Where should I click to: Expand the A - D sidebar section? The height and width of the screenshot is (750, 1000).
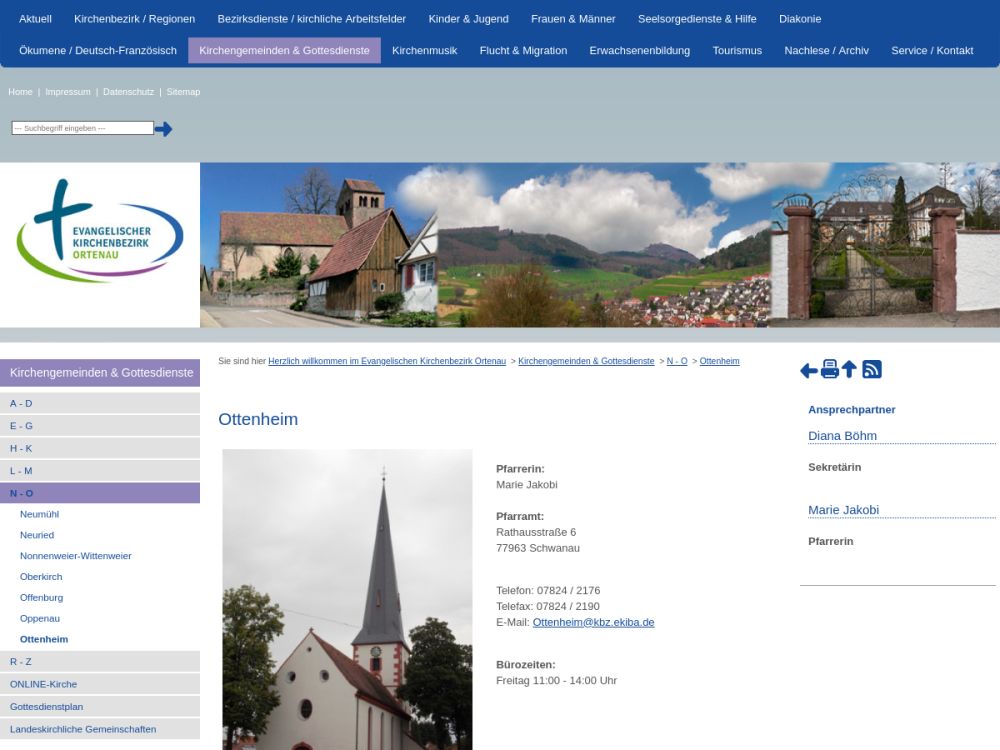tap(21, 403)
